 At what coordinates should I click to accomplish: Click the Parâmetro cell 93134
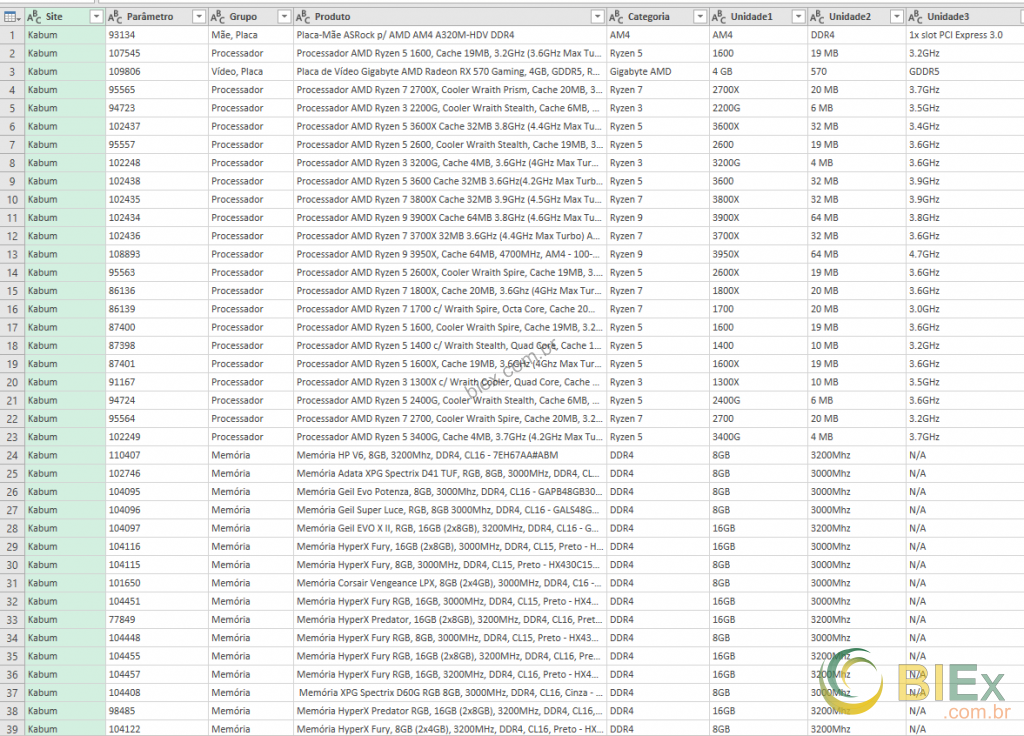[x=157, y=35]
